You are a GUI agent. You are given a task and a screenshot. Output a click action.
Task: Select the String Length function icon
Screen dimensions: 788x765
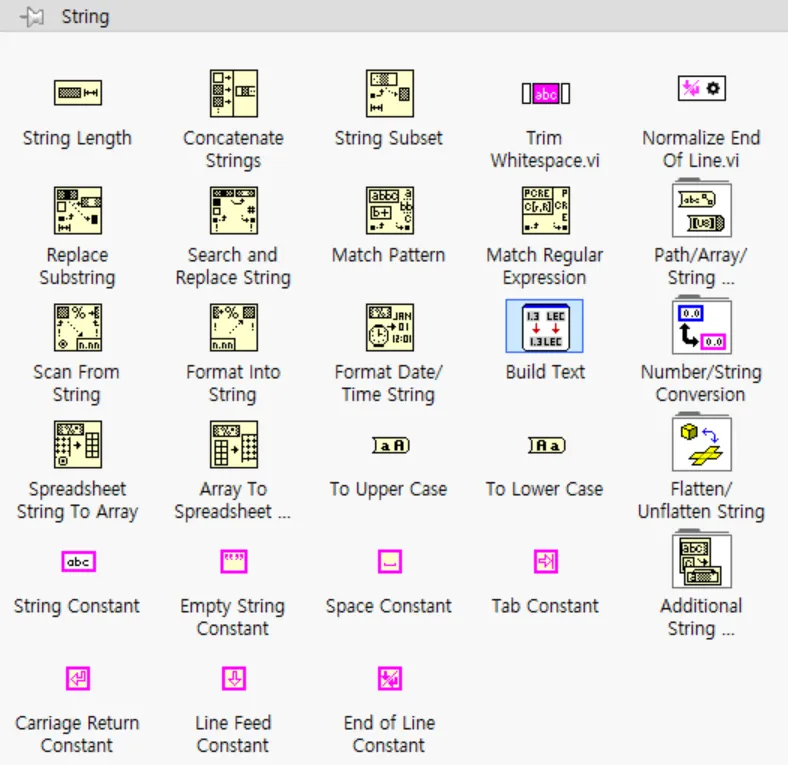78,93
